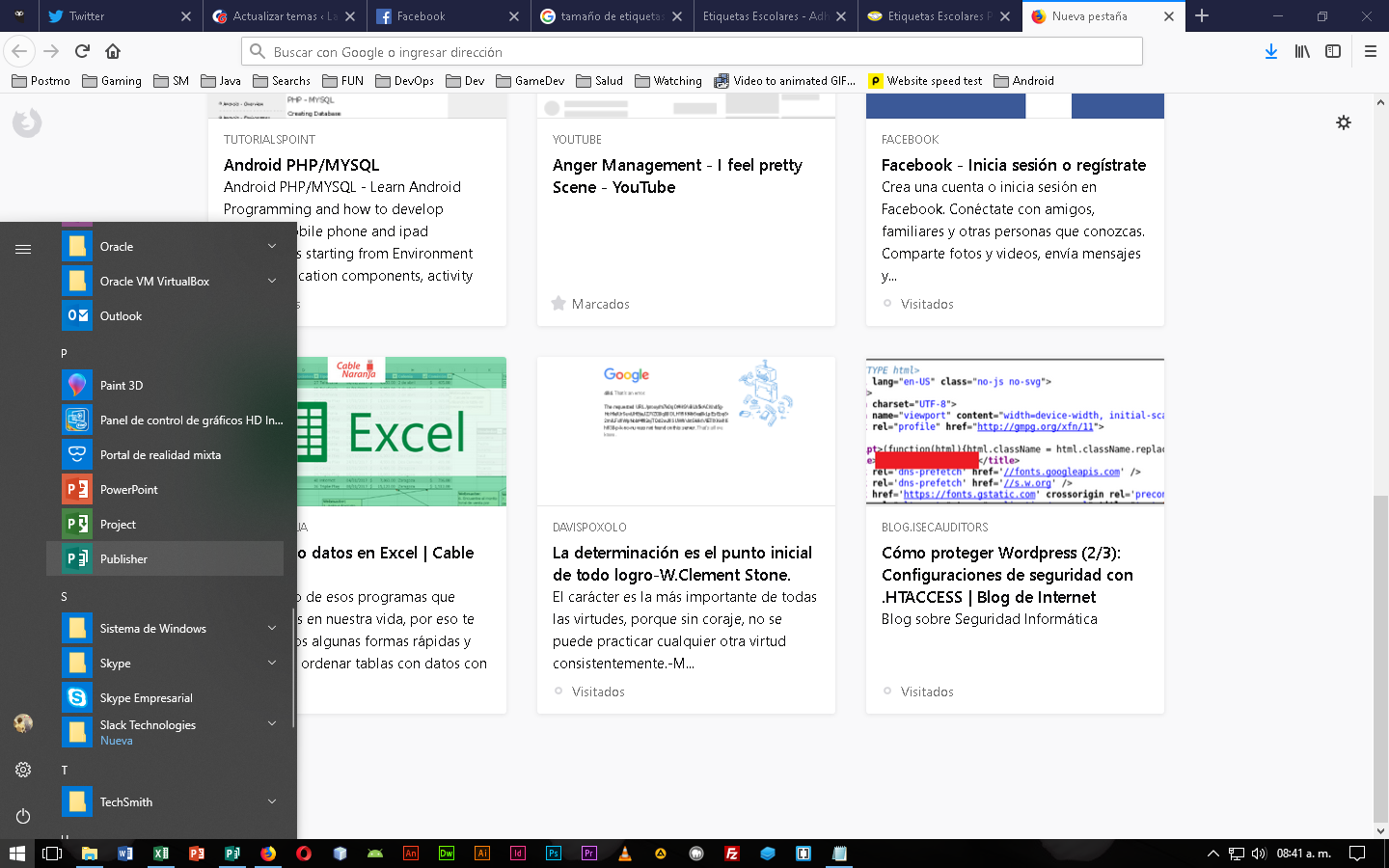The width and height of the screenshot is (1389, 868).
Task: Open Anger Management YouTube highlight card
Action: [x=686, y=210]
